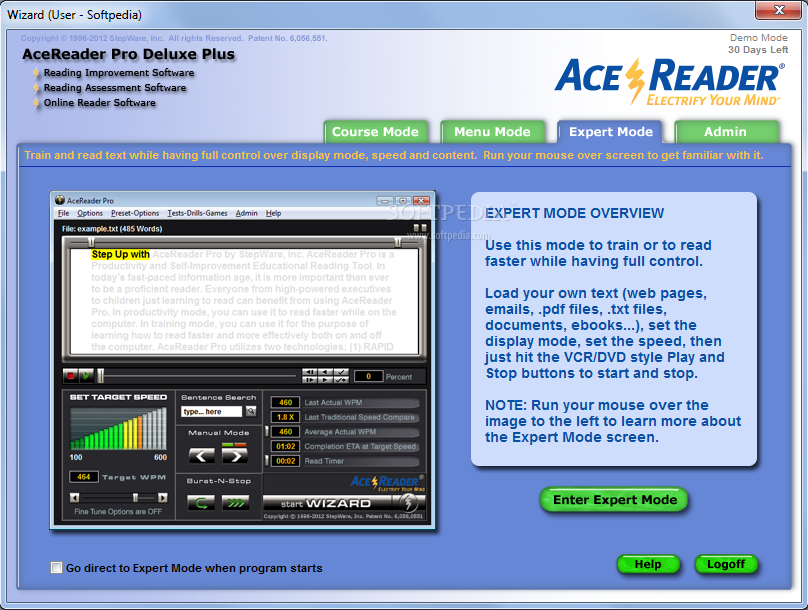The width and height of the screenshot is (808, 610).
Task: Enable Go direct to Expert Mode checkbox
Action: point(56,568)
